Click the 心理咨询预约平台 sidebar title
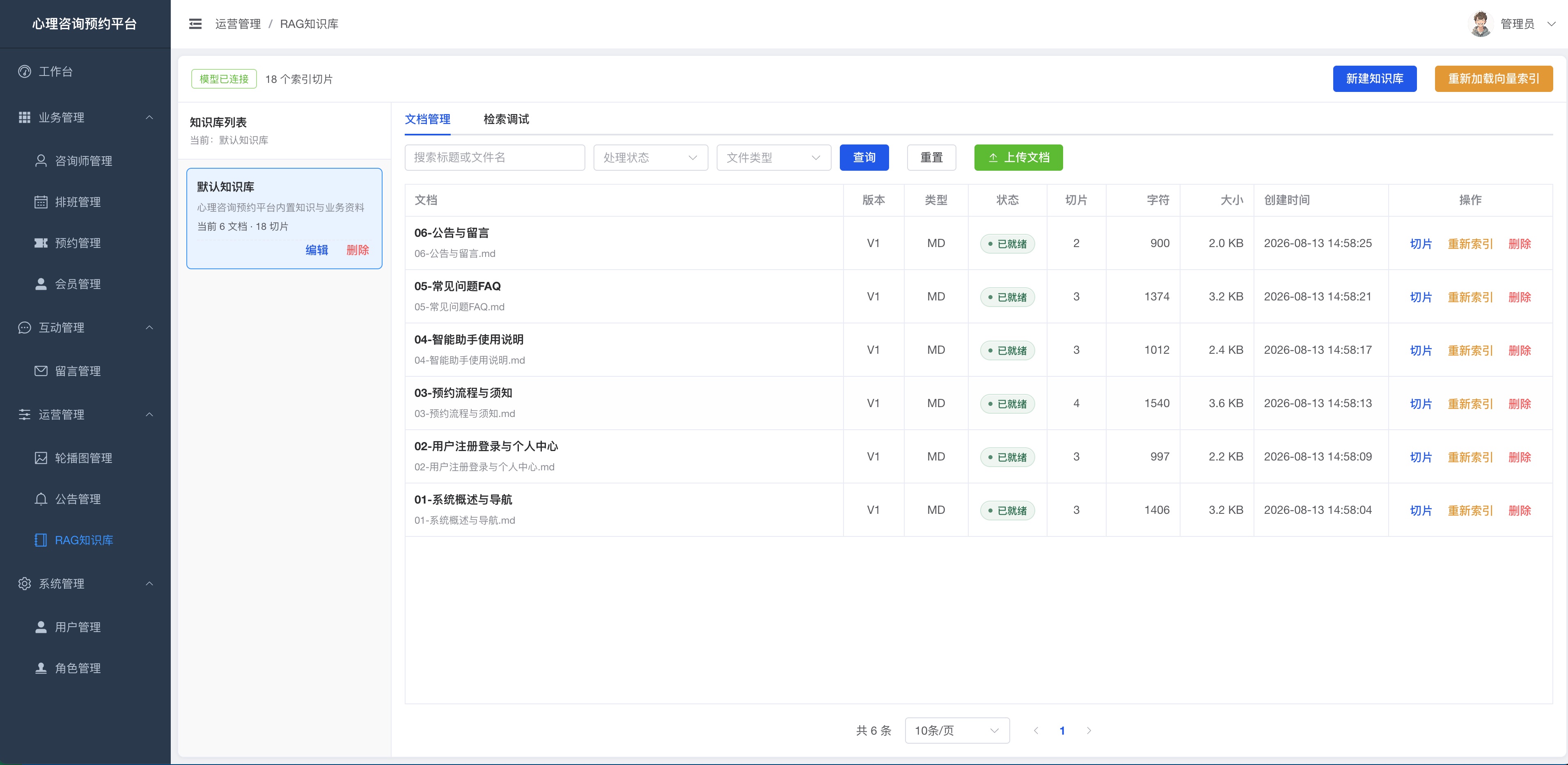This screenshot has width=1568, height=765. pos(85,24)
